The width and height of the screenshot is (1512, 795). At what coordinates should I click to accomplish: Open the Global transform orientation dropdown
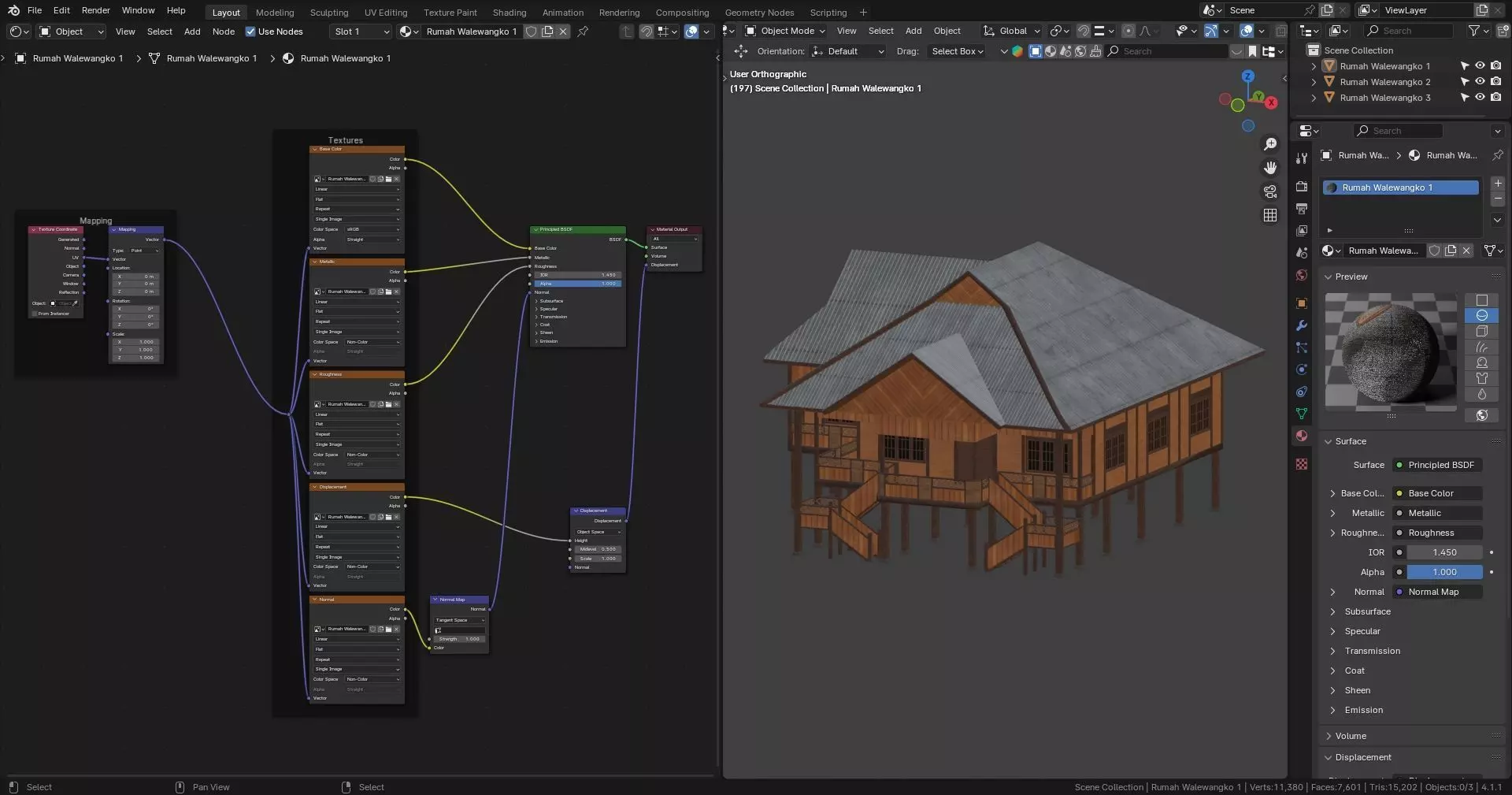(1012, 31)
